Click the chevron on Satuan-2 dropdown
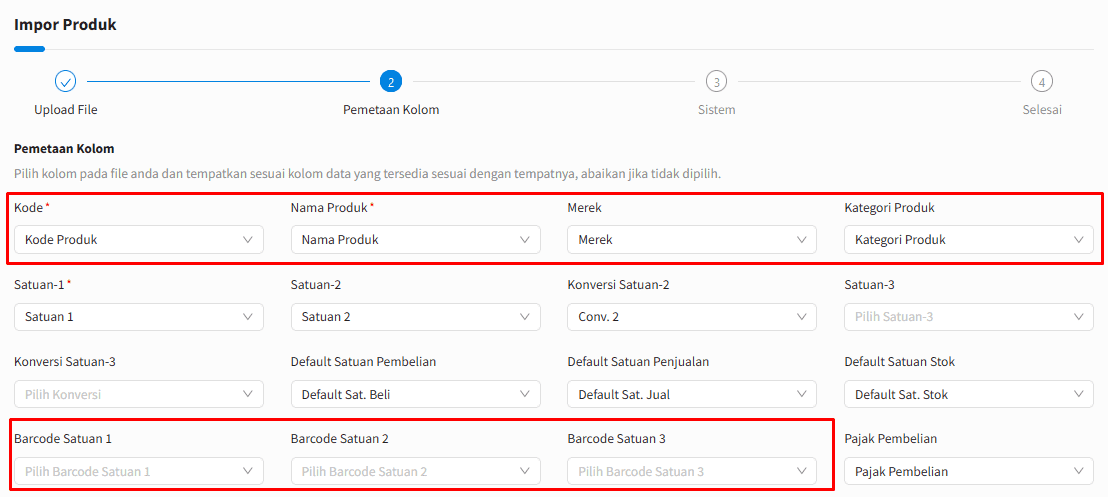Image resolution: width=1108 pixels, height=497 pixels. [525, 317]
